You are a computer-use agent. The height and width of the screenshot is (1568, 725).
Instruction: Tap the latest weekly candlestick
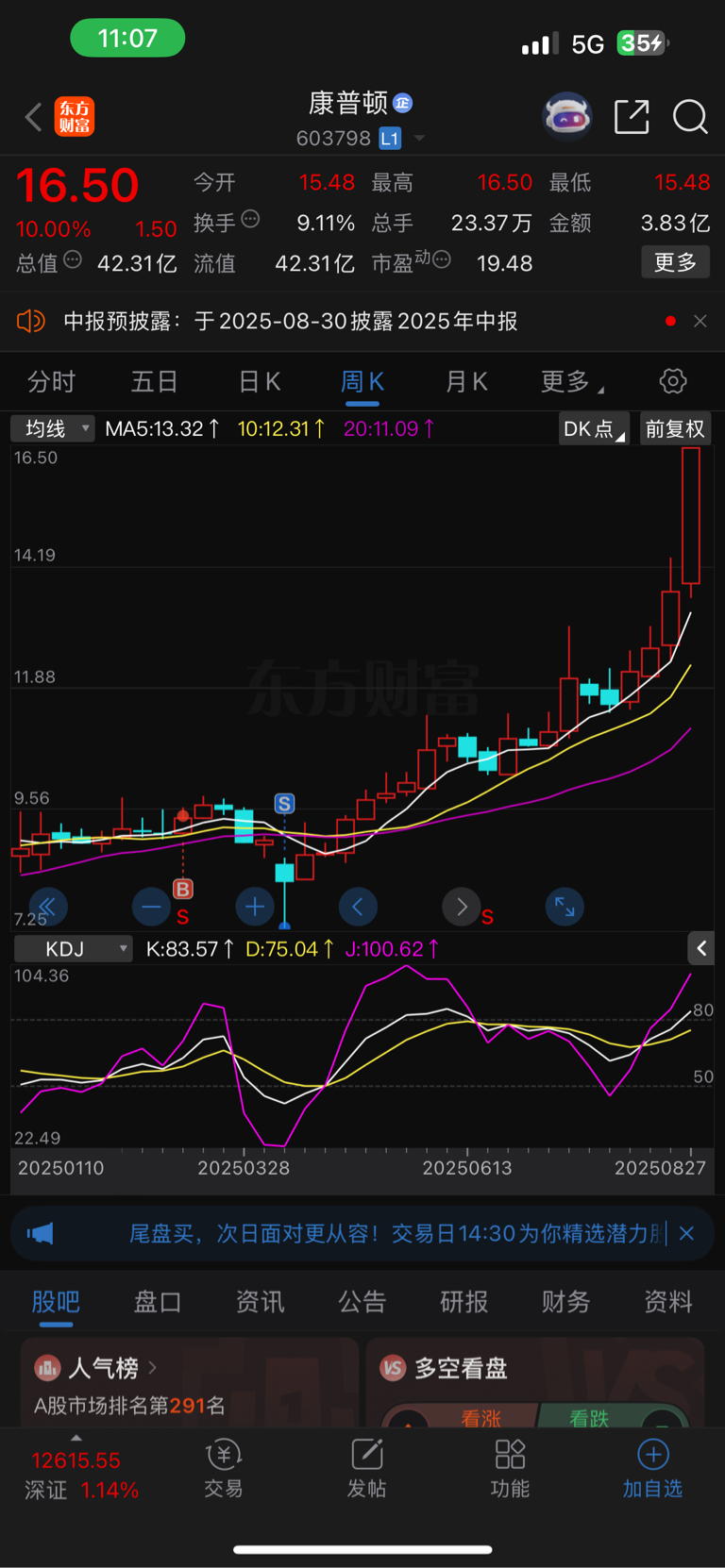pyautogui.click(x=691, y=523)
